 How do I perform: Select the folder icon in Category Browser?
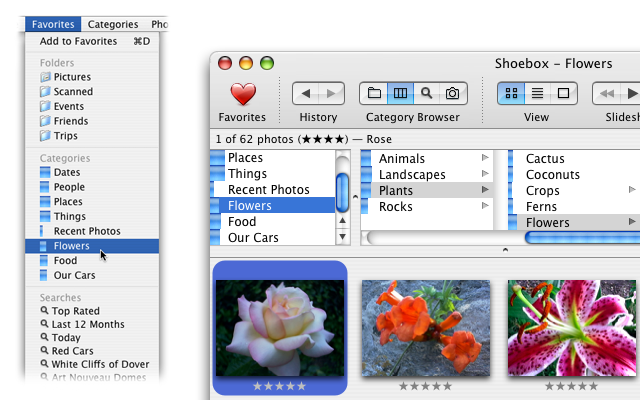[x=373, y=94]
